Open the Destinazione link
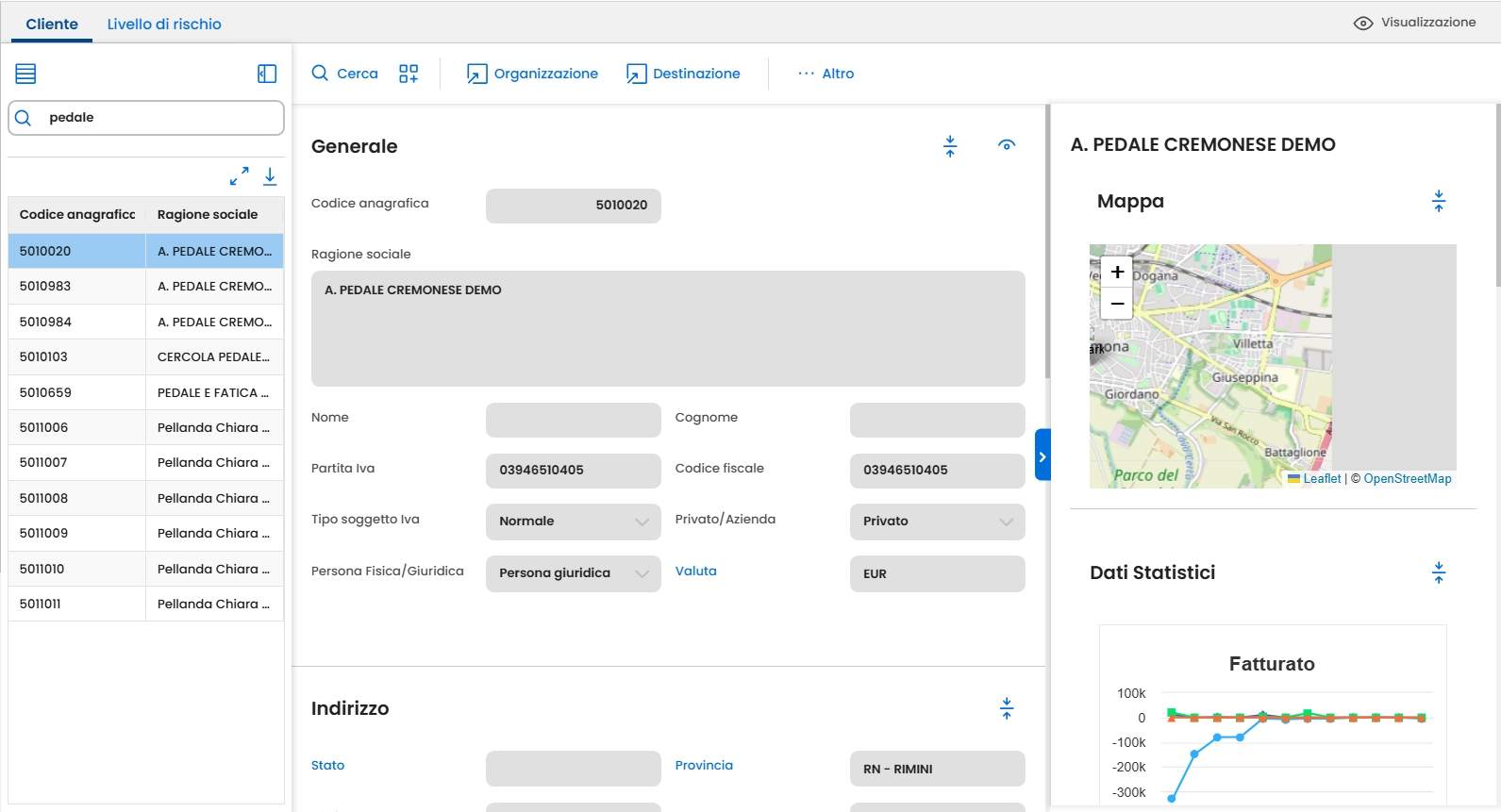Screen dimensions: 1501x812 [x=684, y=74]
